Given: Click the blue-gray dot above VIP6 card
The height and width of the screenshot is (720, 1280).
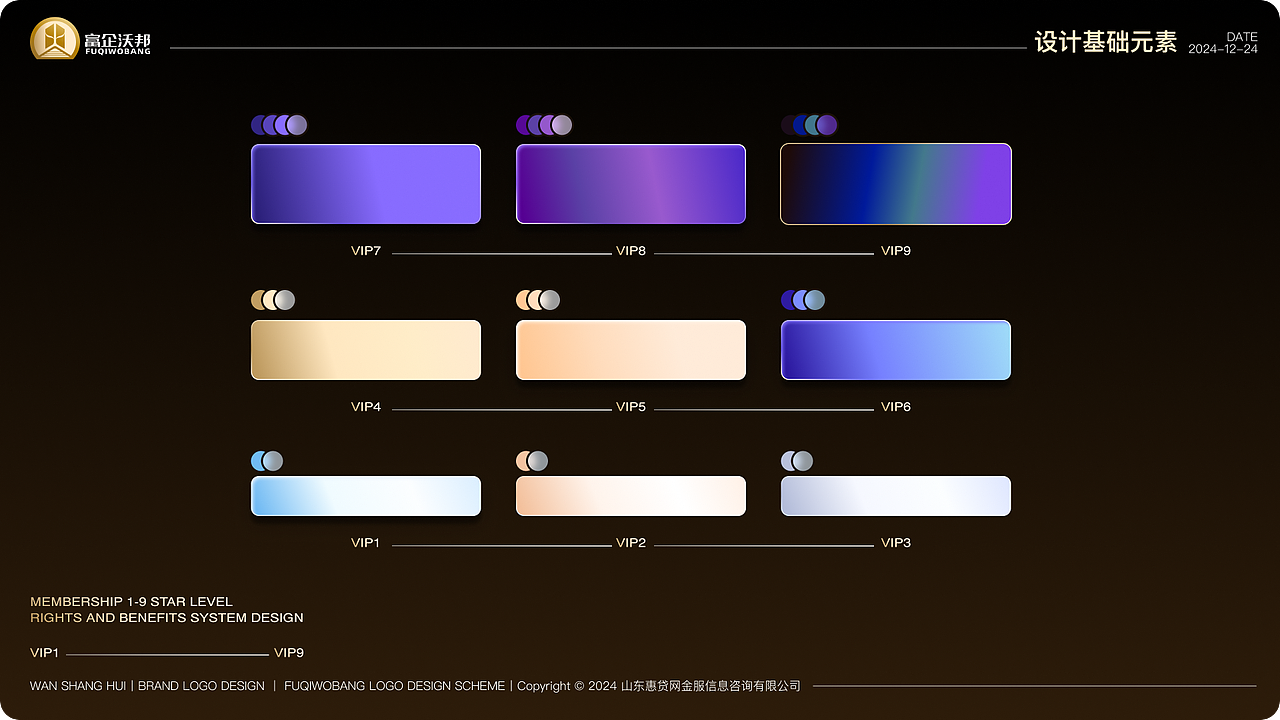Looking at the screenshot, I should (815, 300).
